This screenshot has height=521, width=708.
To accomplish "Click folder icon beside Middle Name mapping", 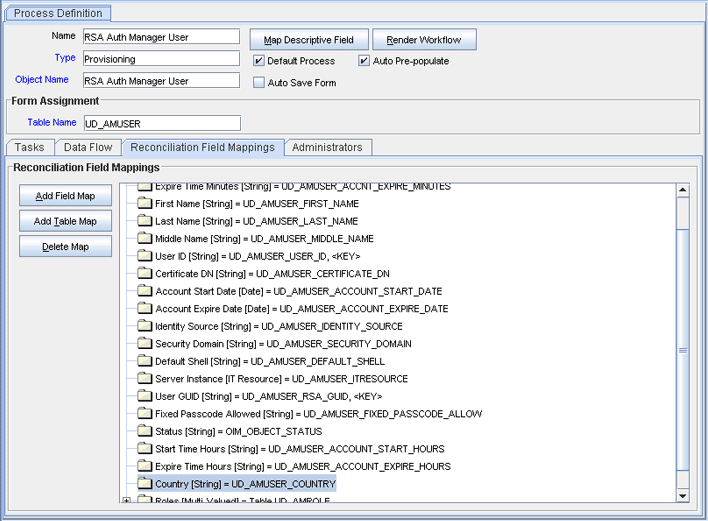I will click(144, 238).
